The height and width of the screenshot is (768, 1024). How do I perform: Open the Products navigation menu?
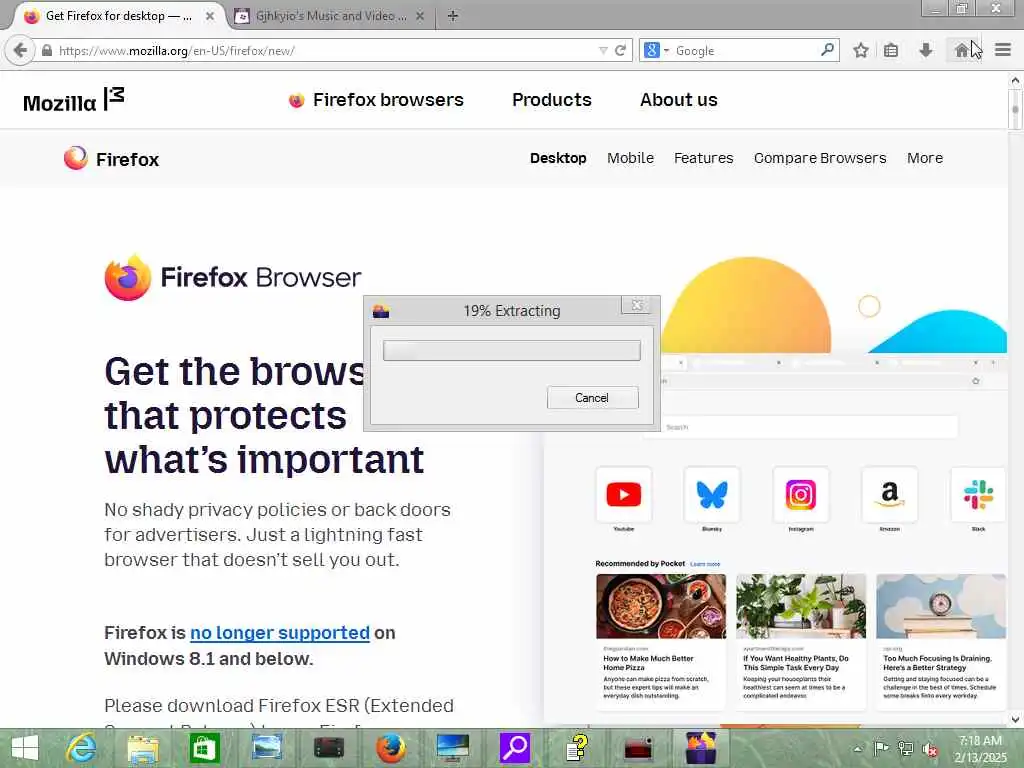pos(552,100)
